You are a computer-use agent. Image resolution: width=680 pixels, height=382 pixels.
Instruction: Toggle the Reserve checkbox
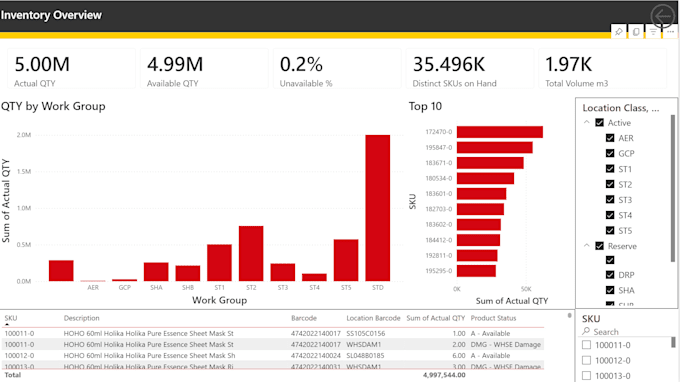pyautogui.click(x=599, y=246)
